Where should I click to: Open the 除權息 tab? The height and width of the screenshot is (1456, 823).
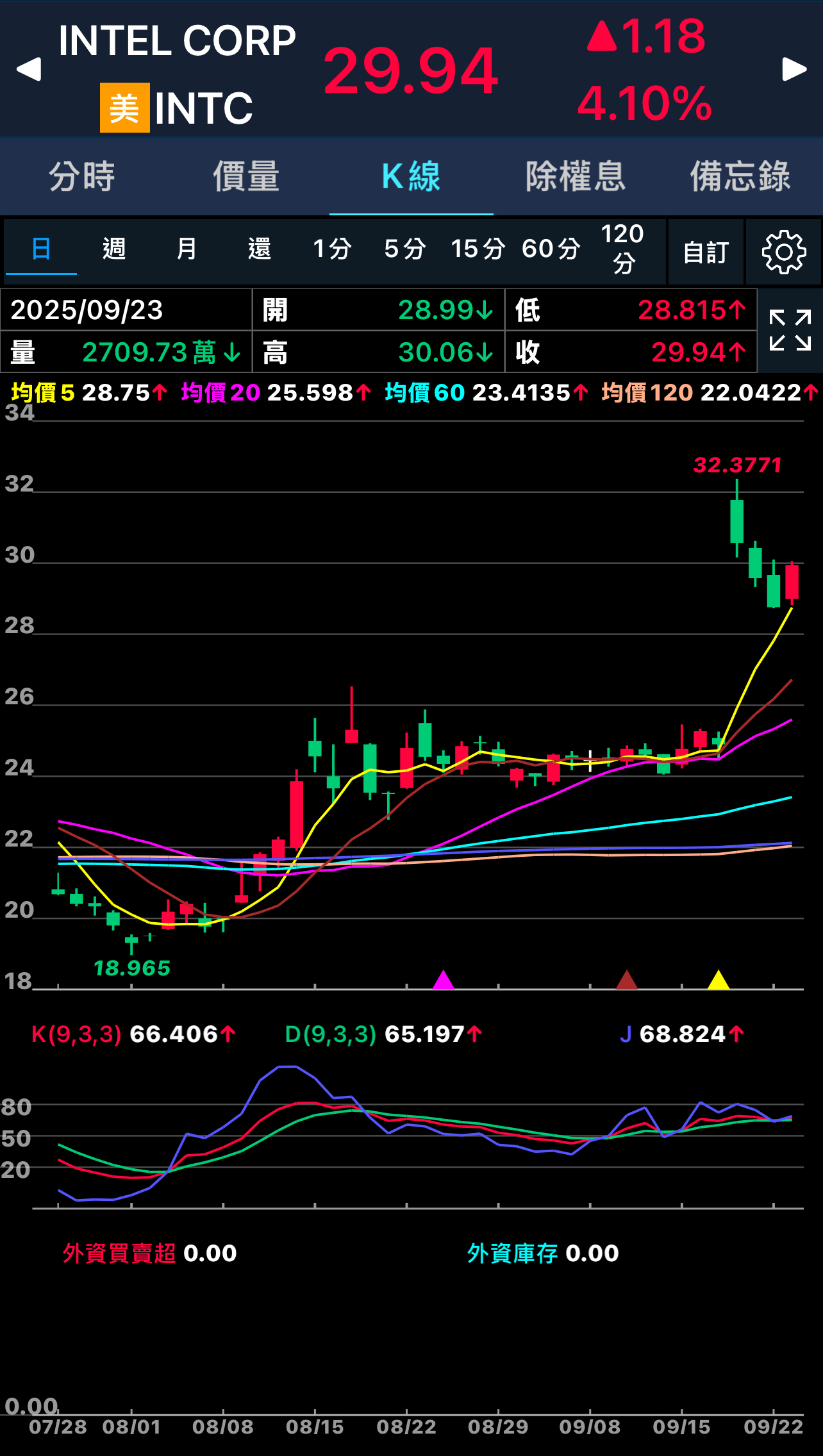tap(576, 176)
